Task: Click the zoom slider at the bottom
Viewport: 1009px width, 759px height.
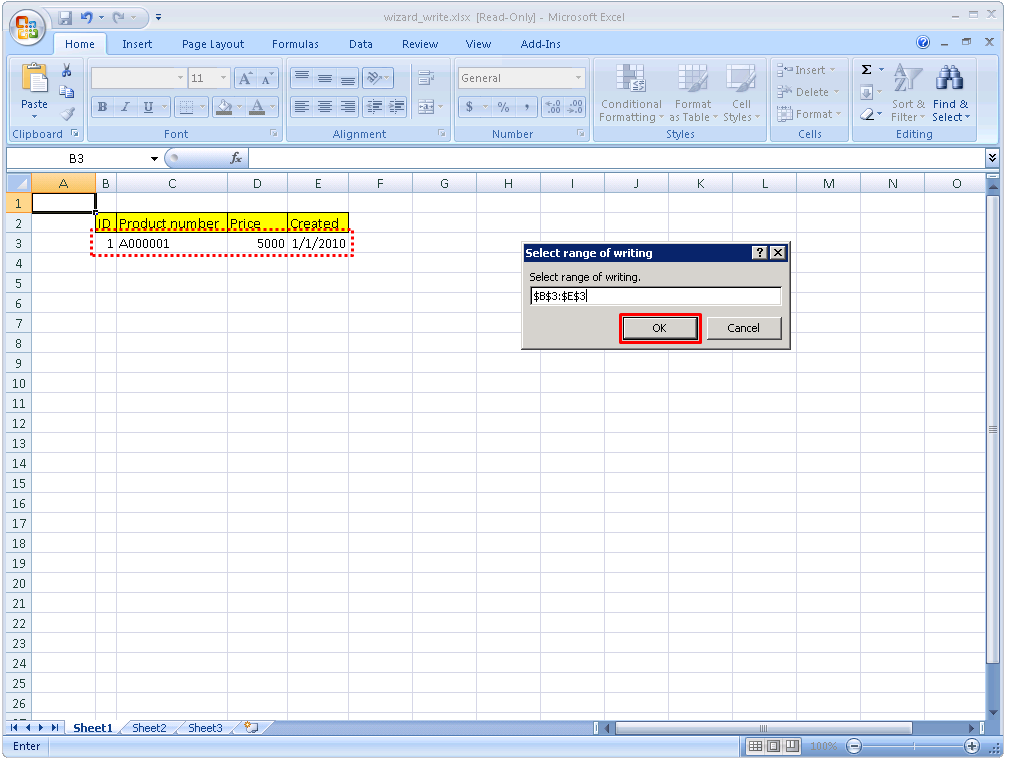Action: click(x=913, y=746)
